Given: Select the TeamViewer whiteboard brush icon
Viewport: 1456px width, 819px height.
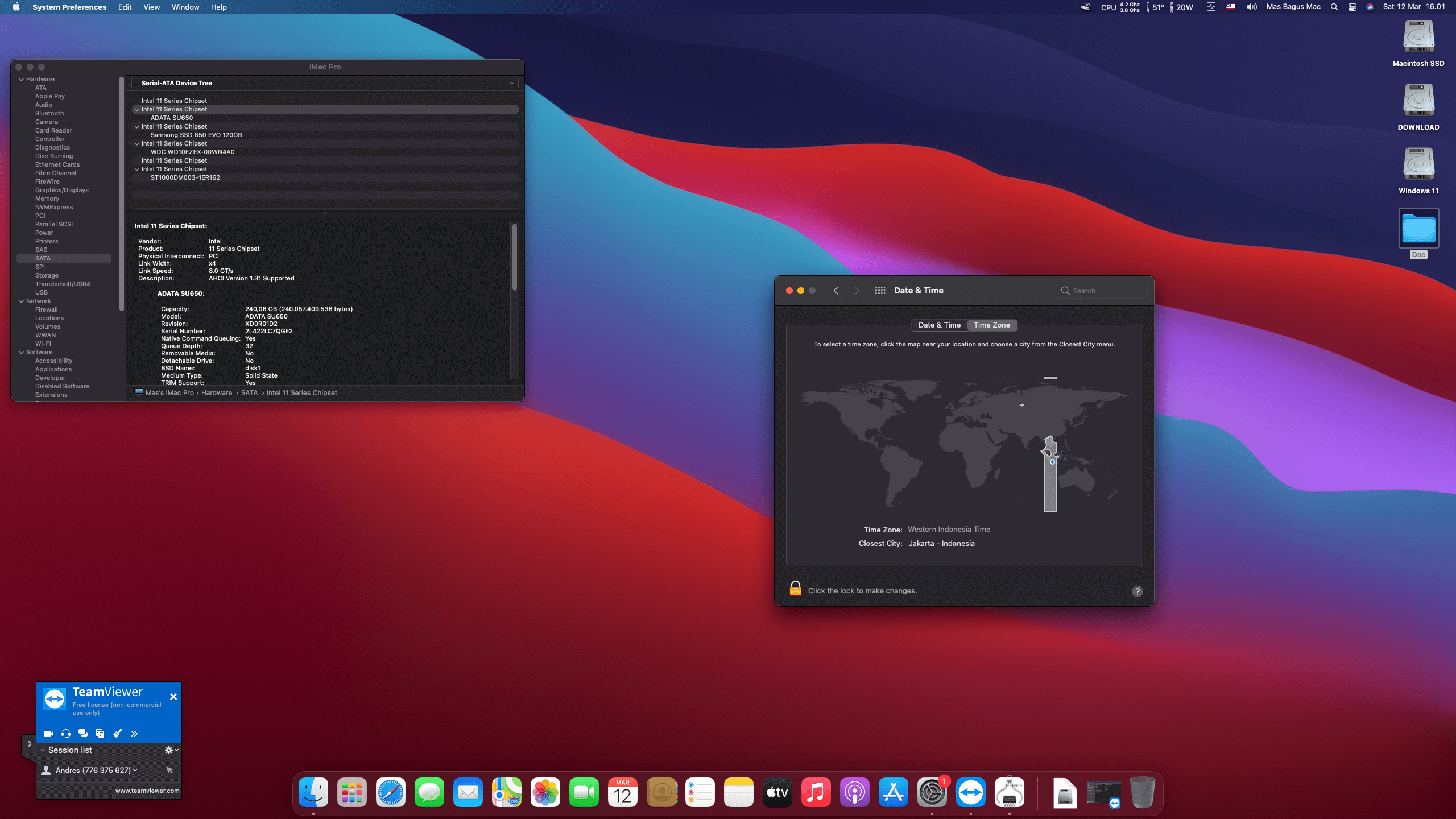Looking at the screenshot, I should pos(117,734).
